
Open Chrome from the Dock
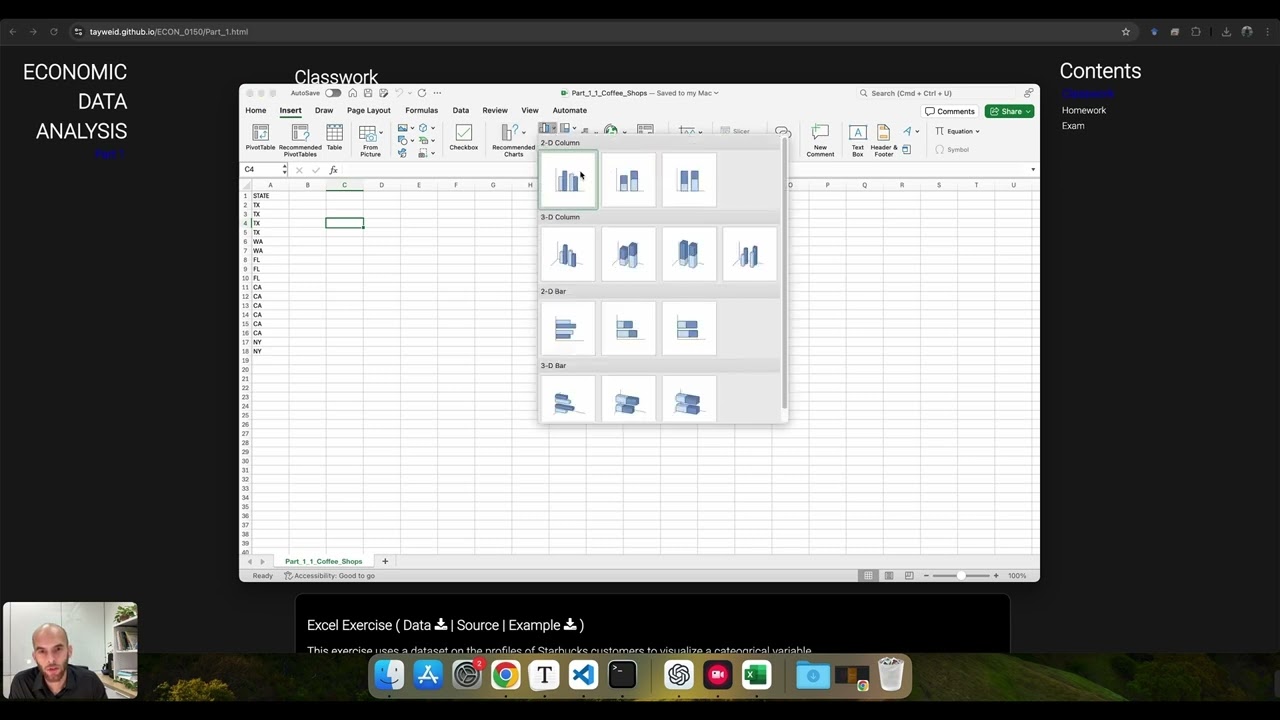(505, 675)
